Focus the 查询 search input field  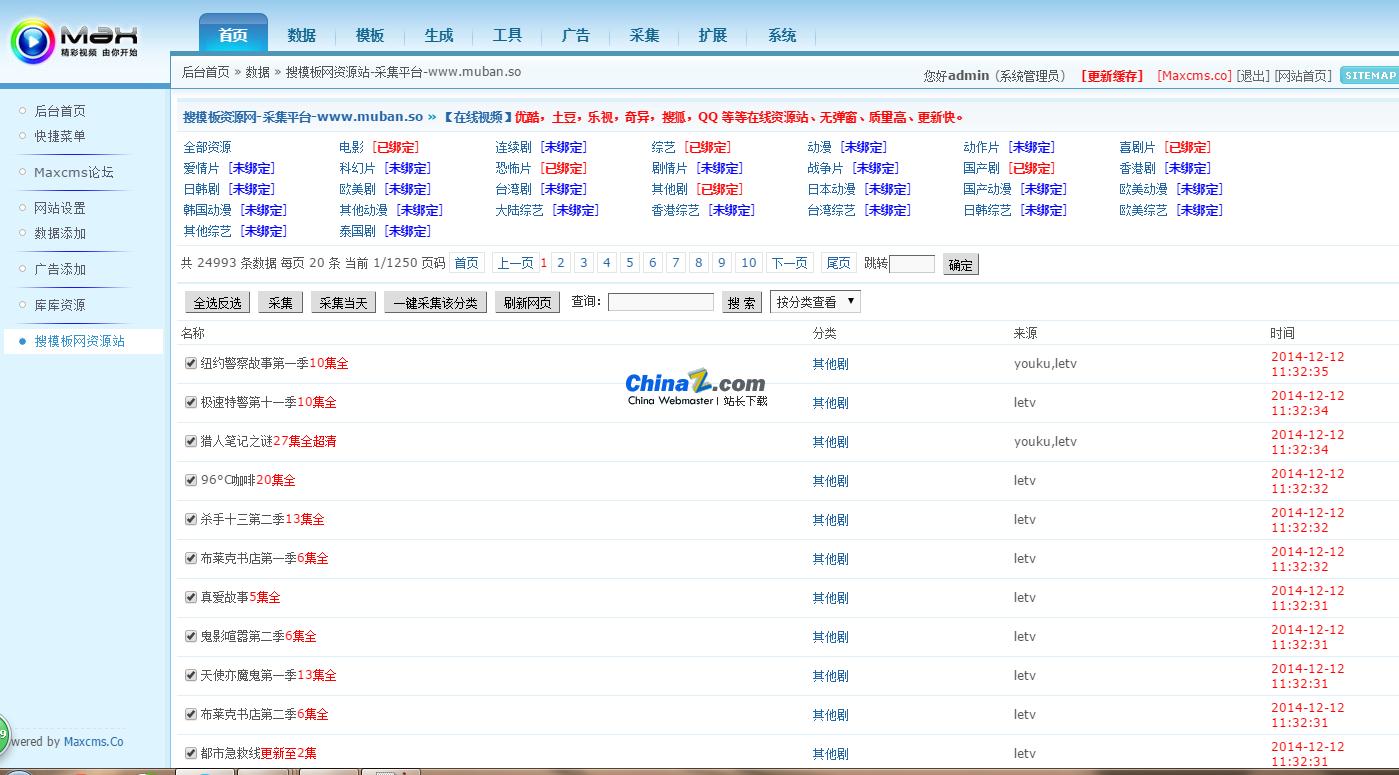point(661,302)
